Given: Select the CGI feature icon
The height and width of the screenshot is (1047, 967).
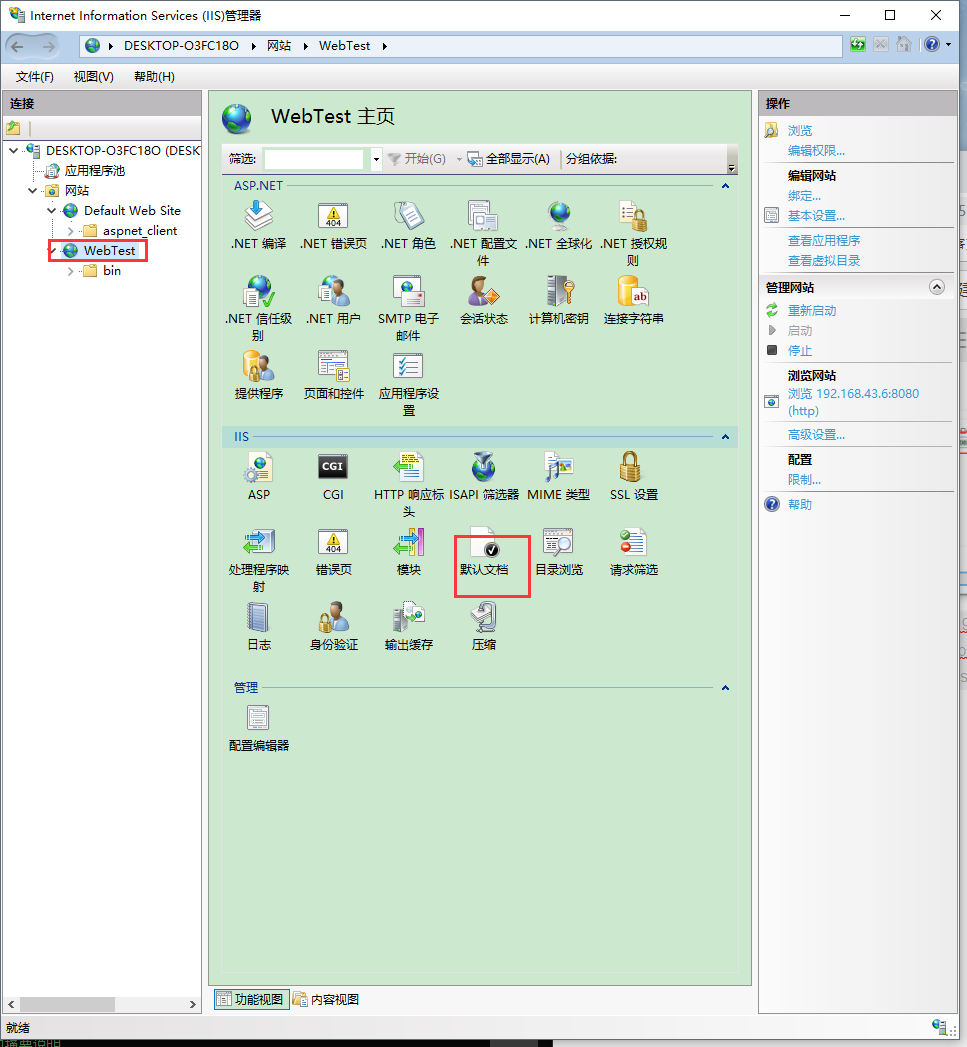Looking at the screenshot, I should coord(333,477).
